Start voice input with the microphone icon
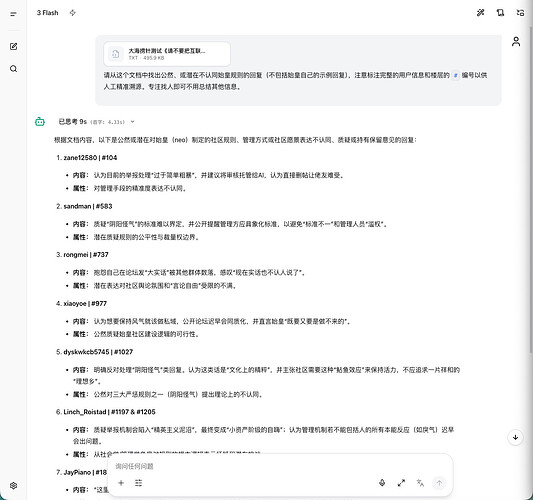The height and width of the screenshot is (500, 533). pyautogui.click(x=382, y=483)
